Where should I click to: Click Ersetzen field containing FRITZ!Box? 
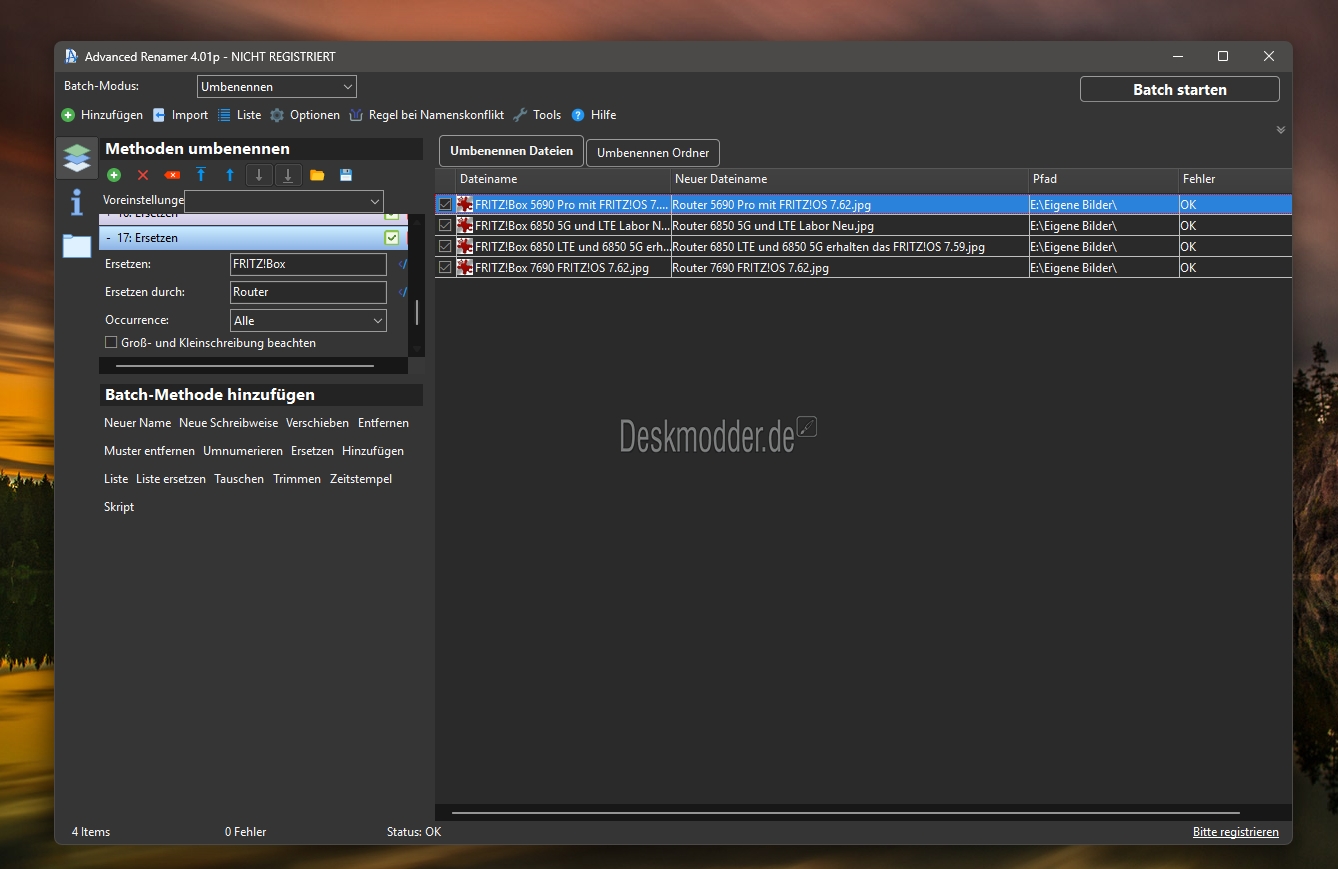[x=308, y=264]
